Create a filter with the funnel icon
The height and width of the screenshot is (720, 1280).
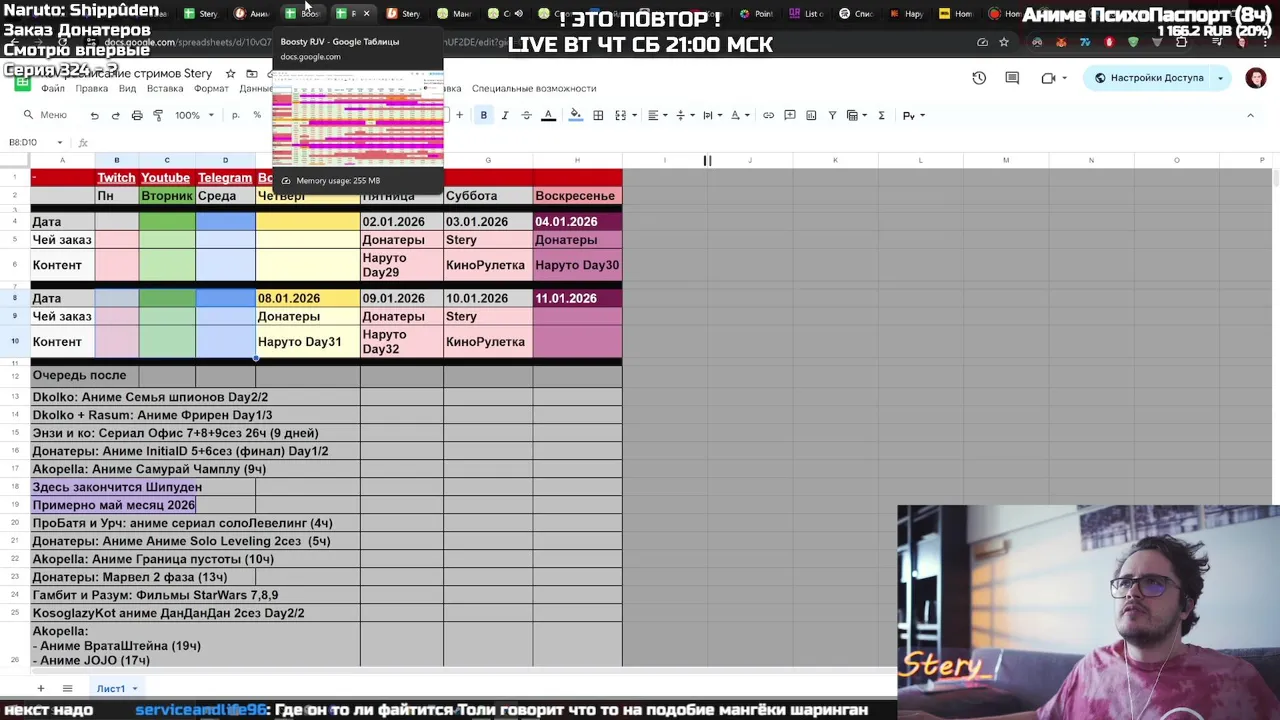(832, 116)
